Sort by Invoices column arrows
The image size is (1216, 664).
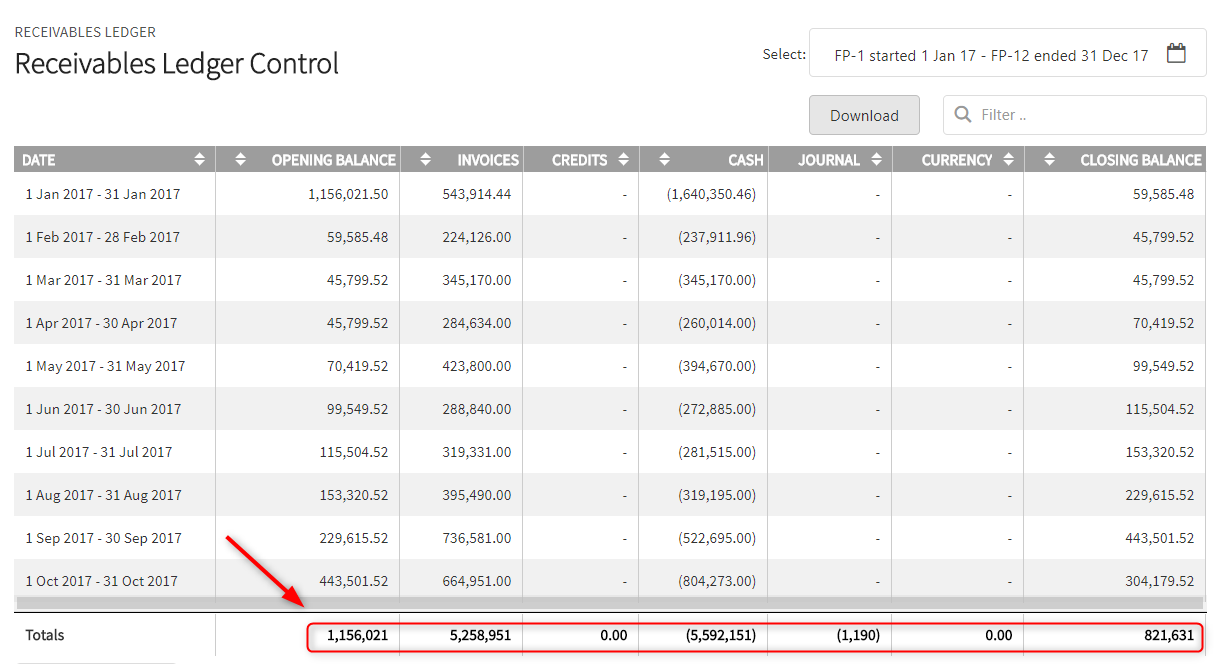click(x=426, y=160)
